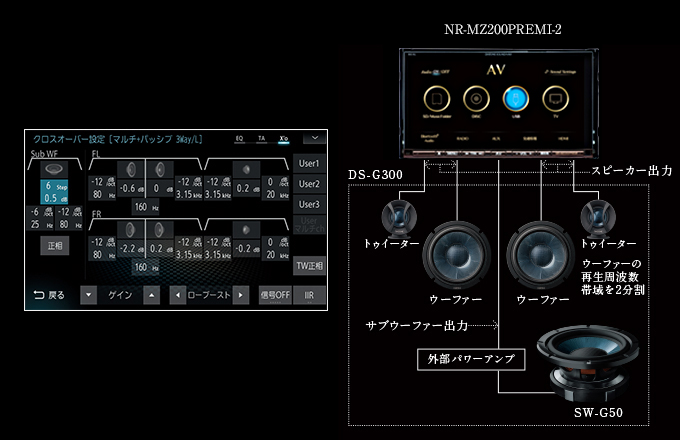
Task: Expand the top-right chevron dropdown
Action: click(x=313, y=138)
